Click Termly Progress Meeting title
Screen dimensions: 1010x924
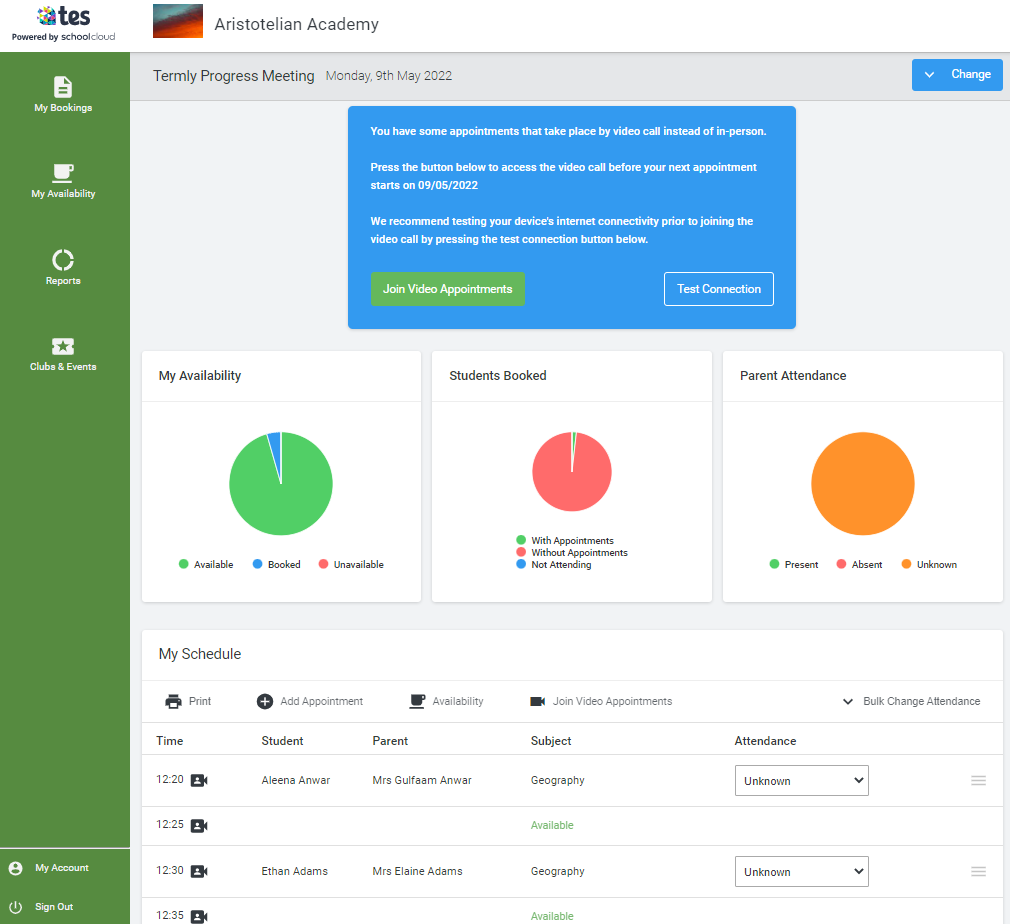coord(233,76)
